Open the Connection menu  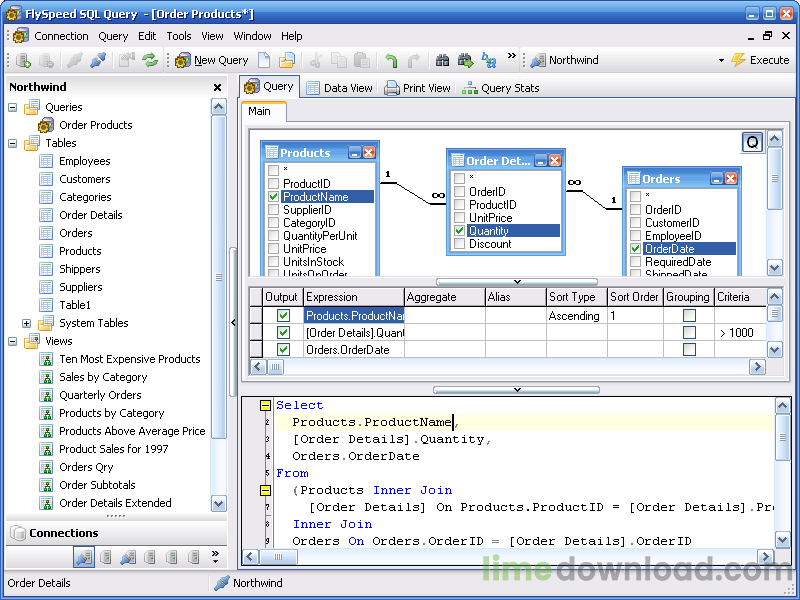click(x=61, y=36)
